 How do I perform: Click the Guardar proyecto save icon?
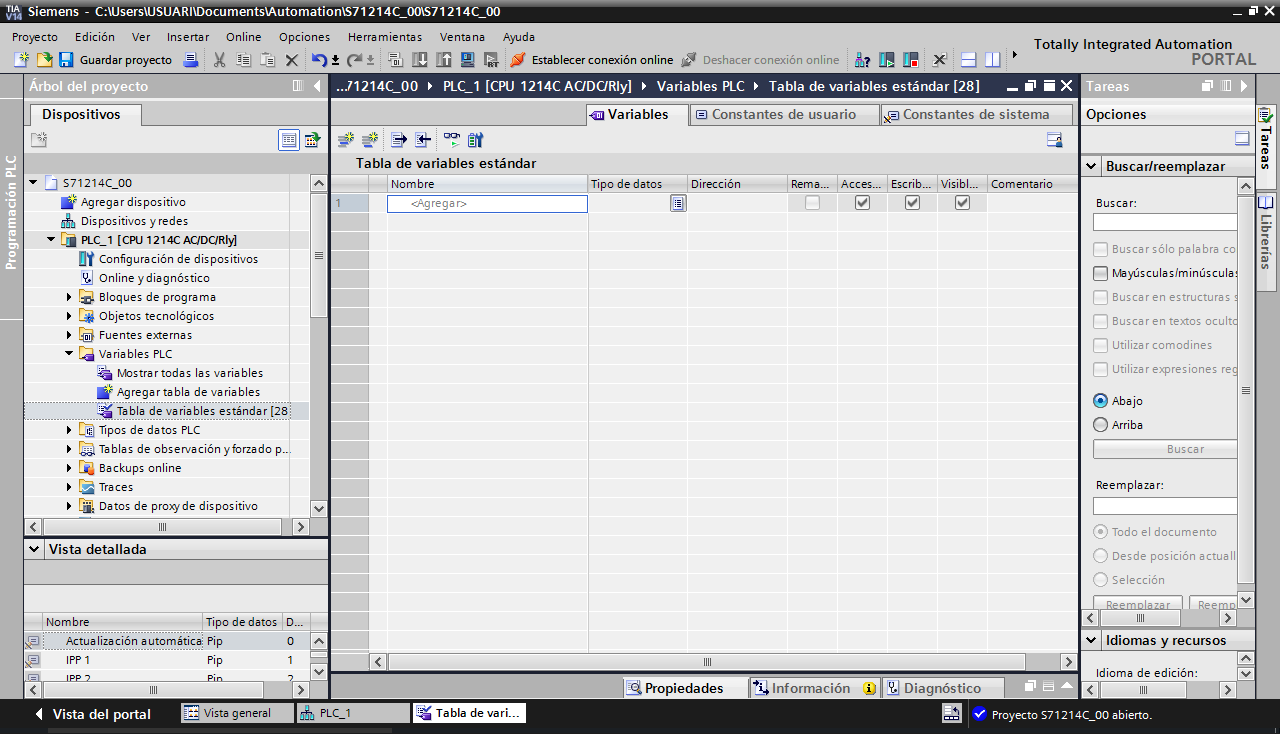coord(66,60)
